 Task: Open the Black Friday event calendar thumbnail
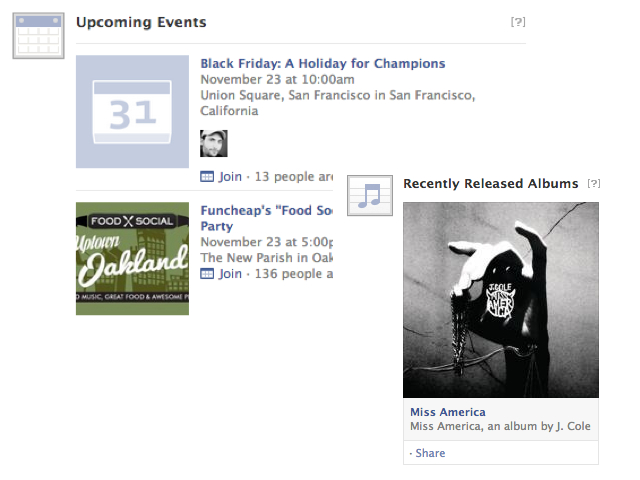tap(132, 111)
